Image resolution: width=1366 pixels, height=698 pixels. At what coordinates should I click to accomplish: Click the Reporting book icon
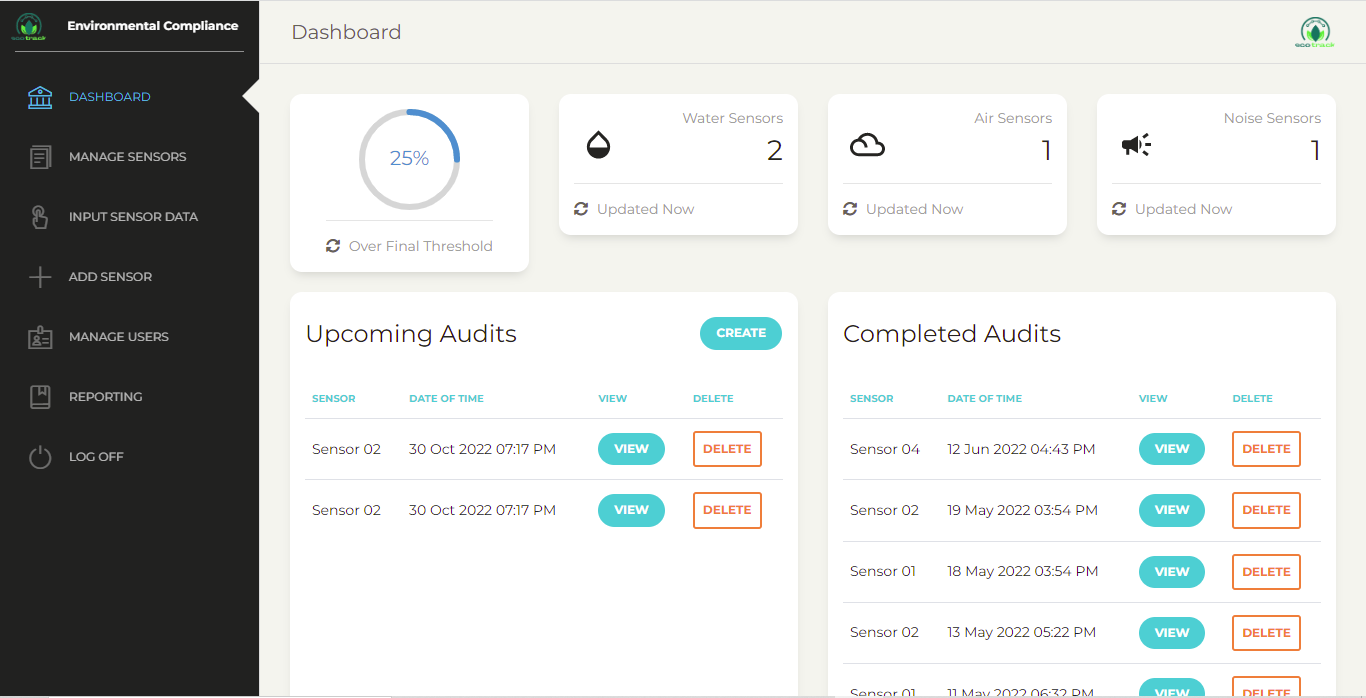[x=40, y=397]
